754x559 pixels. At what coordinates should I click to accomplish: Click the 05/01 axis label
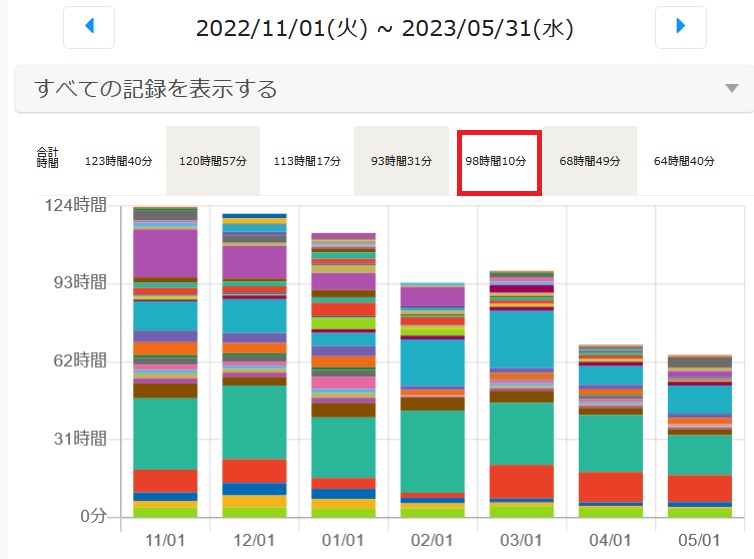(x=699, y=540)
